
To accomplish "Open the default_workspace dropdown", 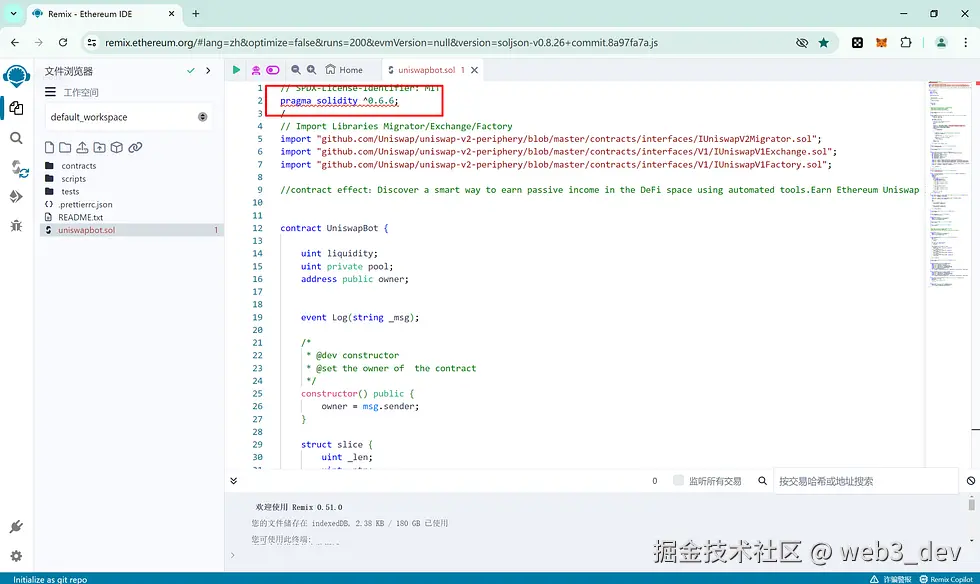I will pos(129,117).
